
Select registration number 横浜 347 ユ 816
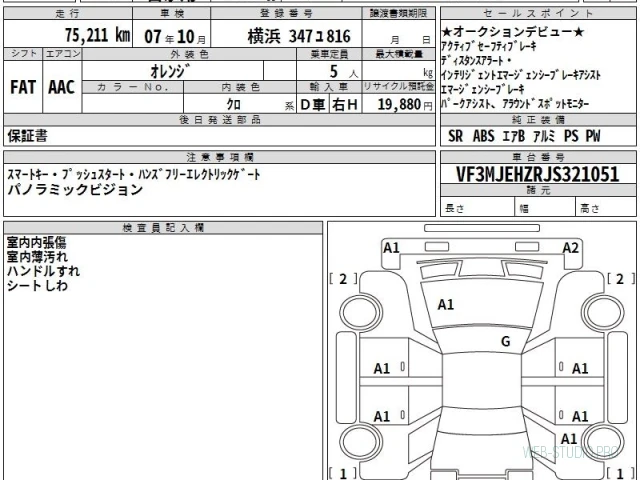(x=299, y=36)
